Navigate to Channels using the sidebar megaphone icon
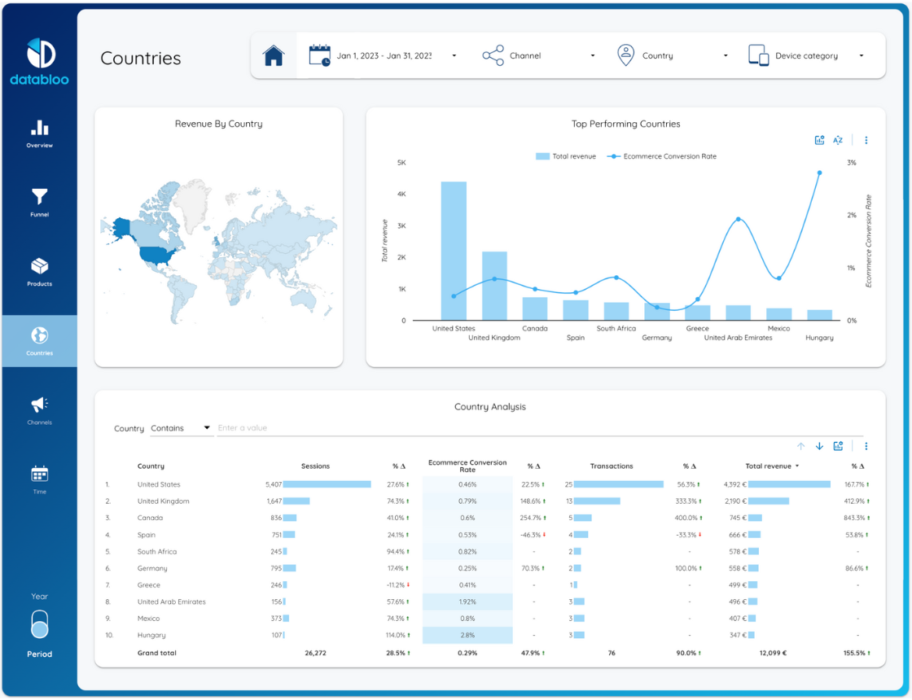This screenshot has height=700, width=912. tap(39, 408)
